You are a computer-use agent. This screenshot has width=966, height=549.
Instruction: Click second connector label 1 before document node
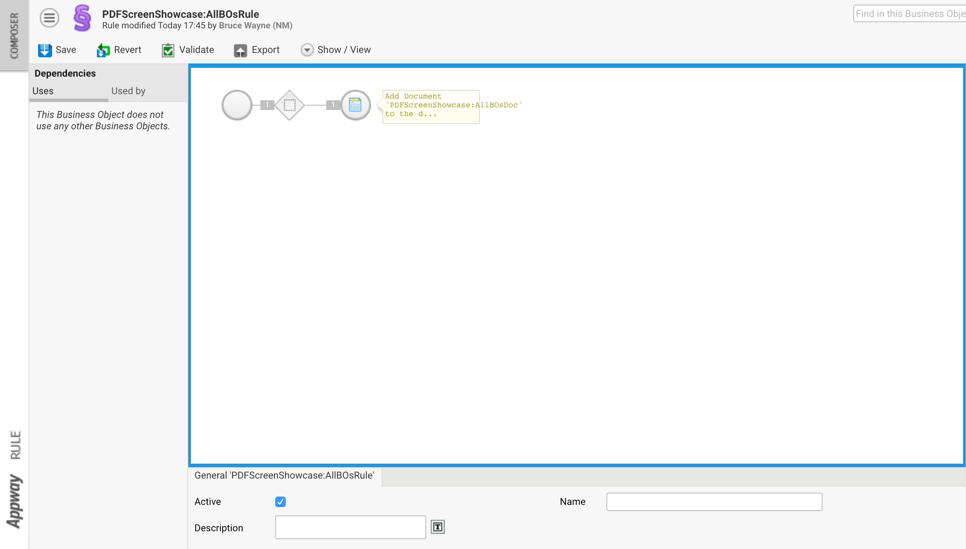333,105
